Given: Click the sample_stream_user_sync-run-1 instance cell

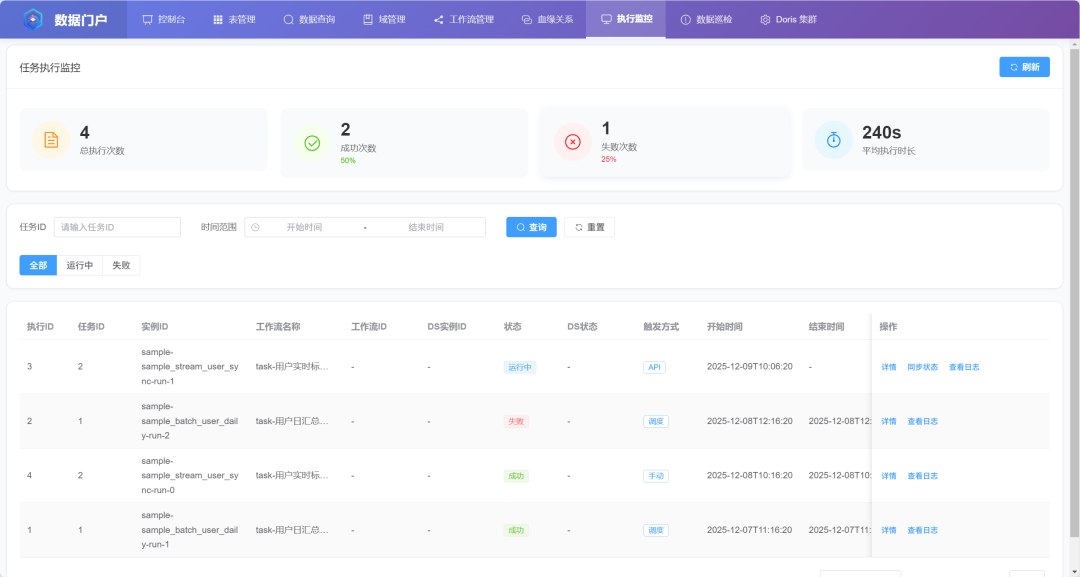Looking at the screenshot, I should [x=190, y=367].
